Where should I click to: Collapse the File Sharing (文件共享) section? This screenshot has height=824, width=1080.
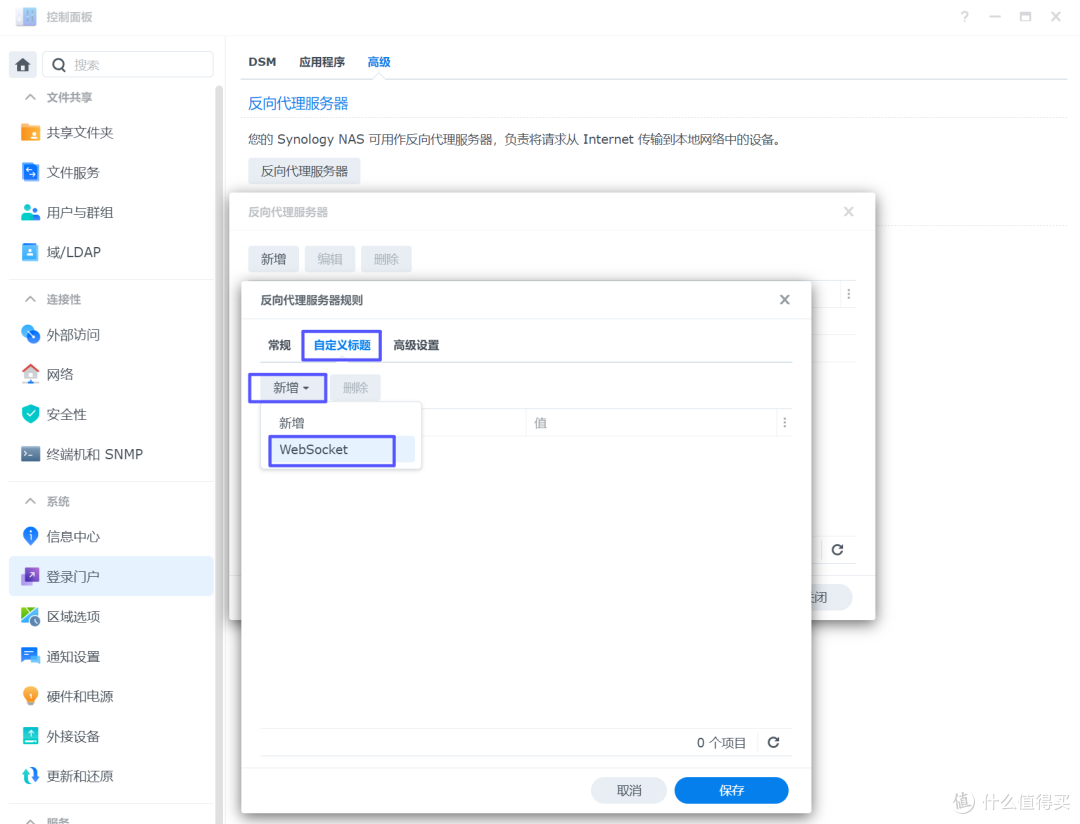click(x=30, y=97)
